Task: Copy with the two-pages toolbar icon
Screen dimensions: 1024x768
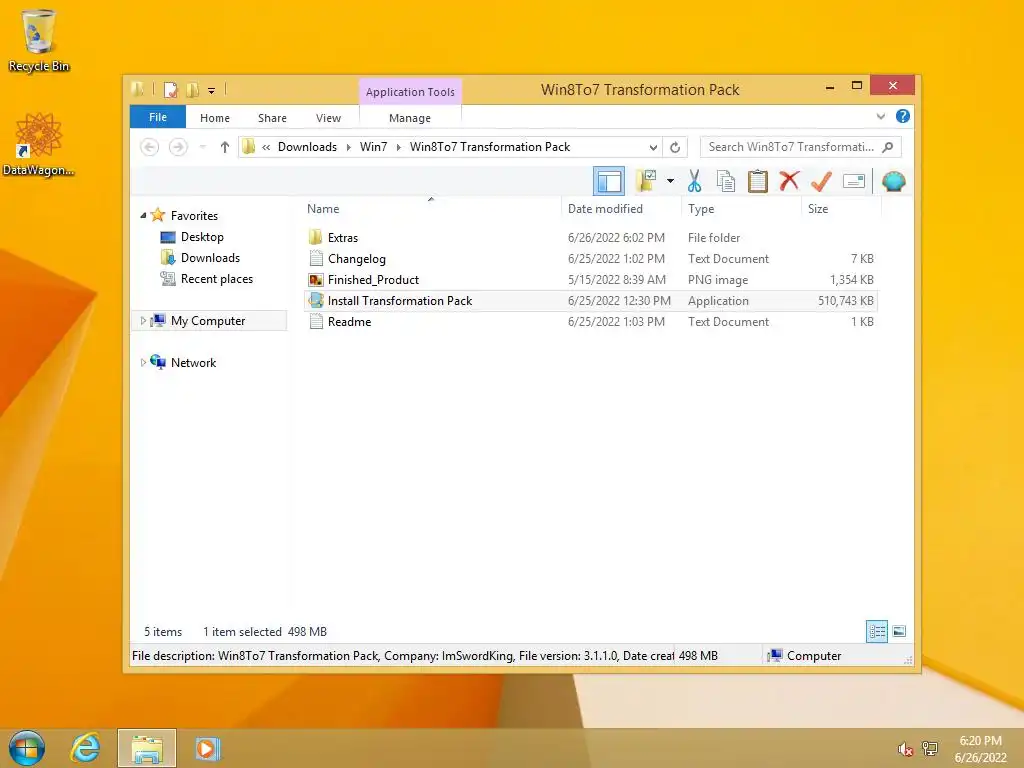Action: 726,181
